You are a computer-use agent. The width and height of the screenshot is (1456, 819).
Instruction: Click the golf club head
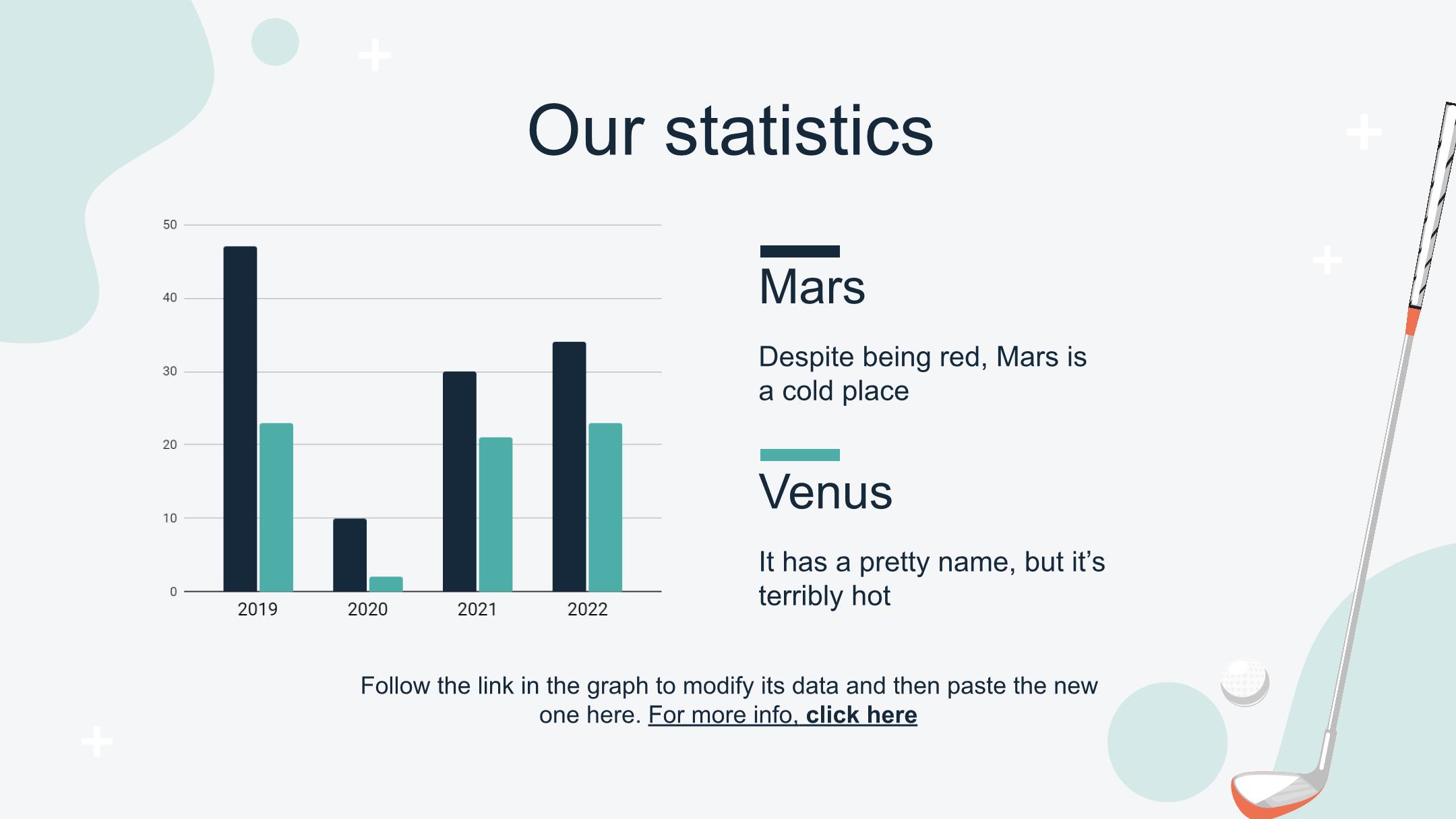[x=1276, y=793]
